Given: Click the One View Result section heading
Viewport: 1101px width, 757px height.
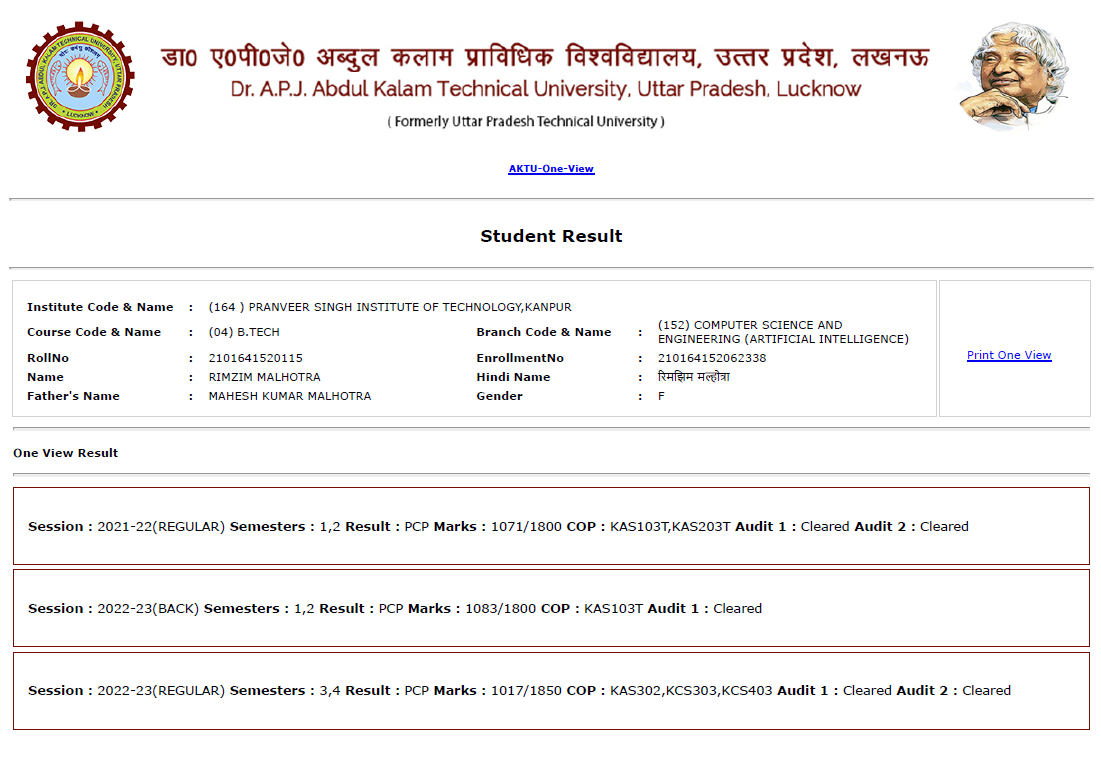Looking at the screenshot, I should 66,453.
